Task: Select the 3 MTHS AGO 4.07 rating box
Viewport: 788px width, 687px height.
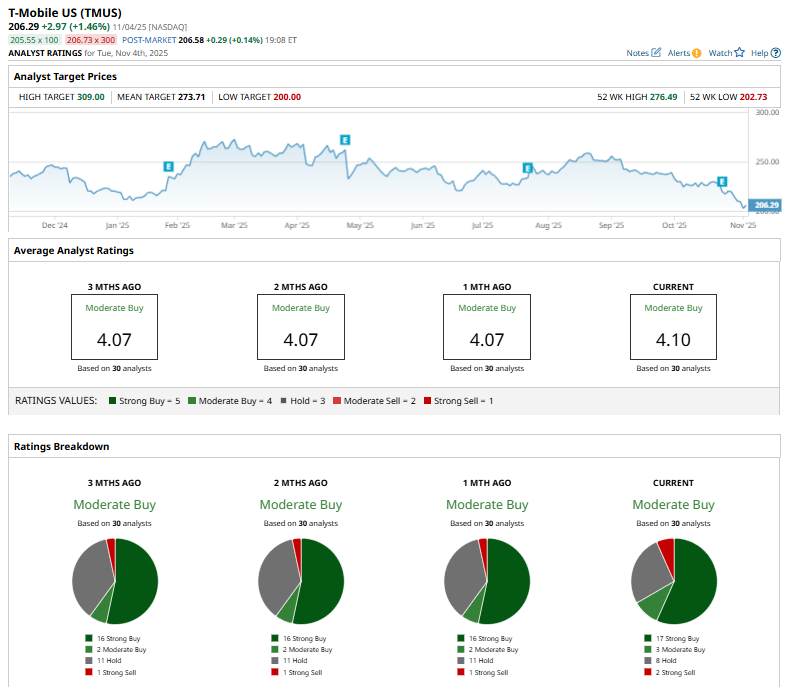Action: [x=114, y=327]
